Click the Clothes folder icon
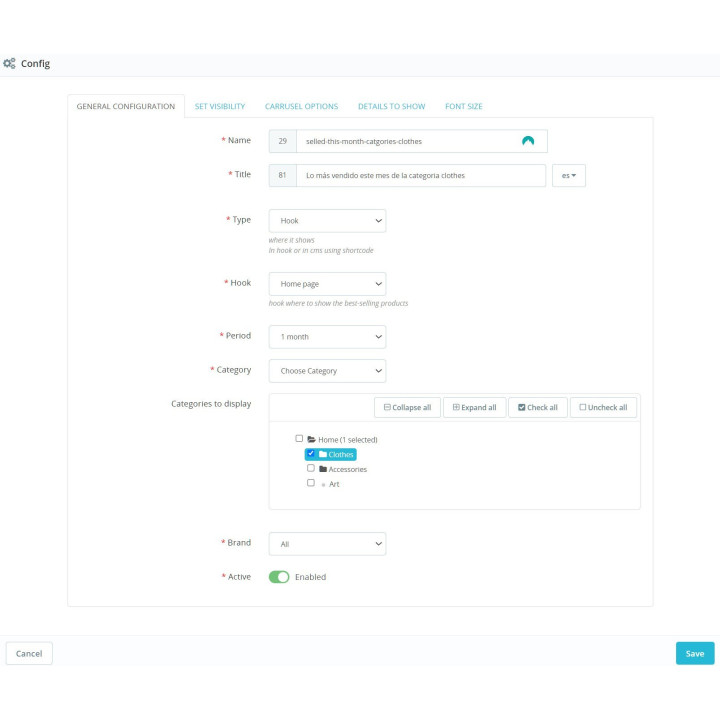The image size is (720, 720). (323, 454)
